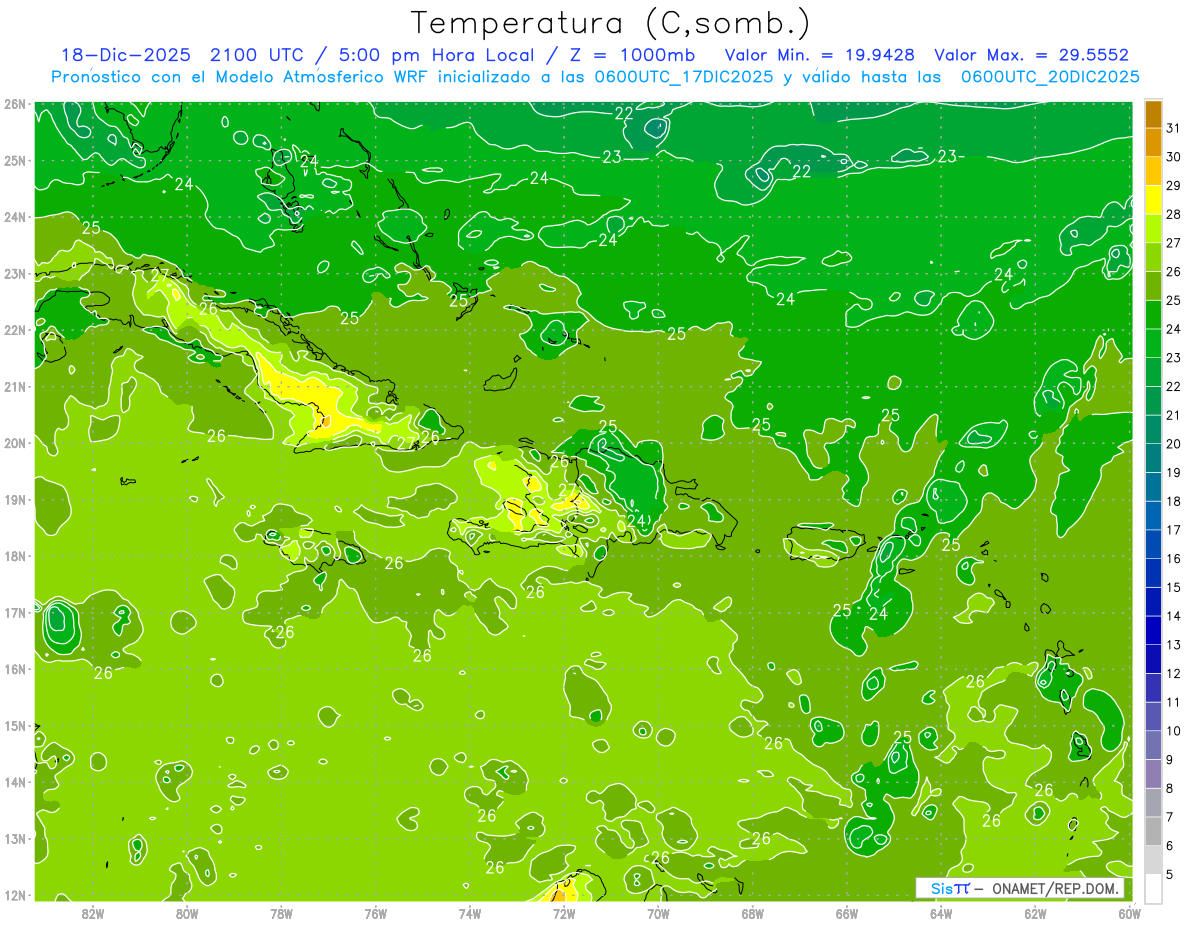This screenshot has width=1200, height=927.
Task: Click the 26N latitude axis label
Action: (x=15, y=104)
